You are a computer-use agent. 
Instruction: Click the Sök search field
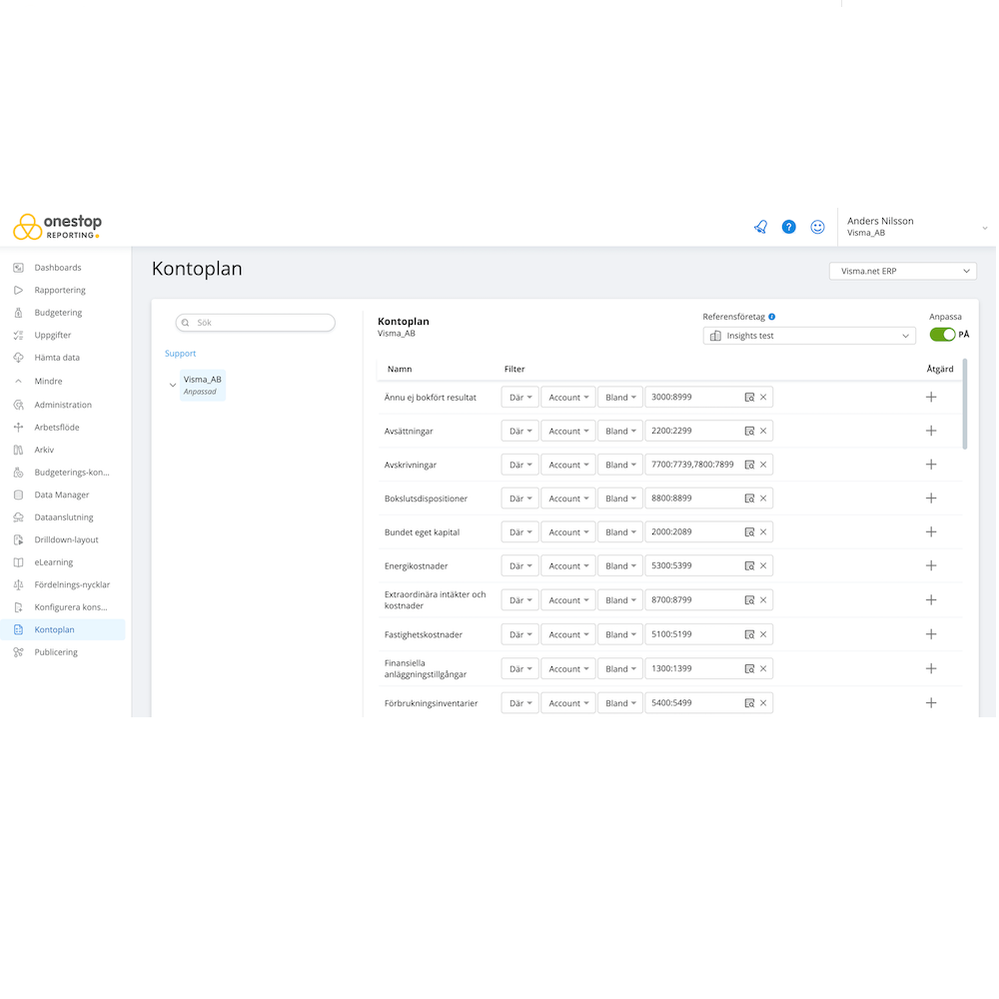255,322
